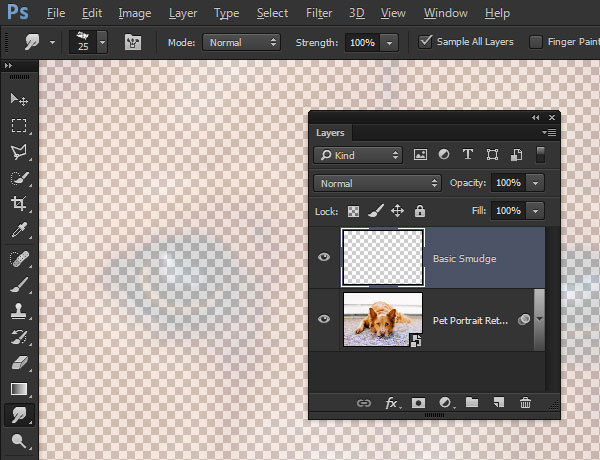Open the Opacity slider arrow
This screenshot has width=600, height=460.
tap(535, 183)
